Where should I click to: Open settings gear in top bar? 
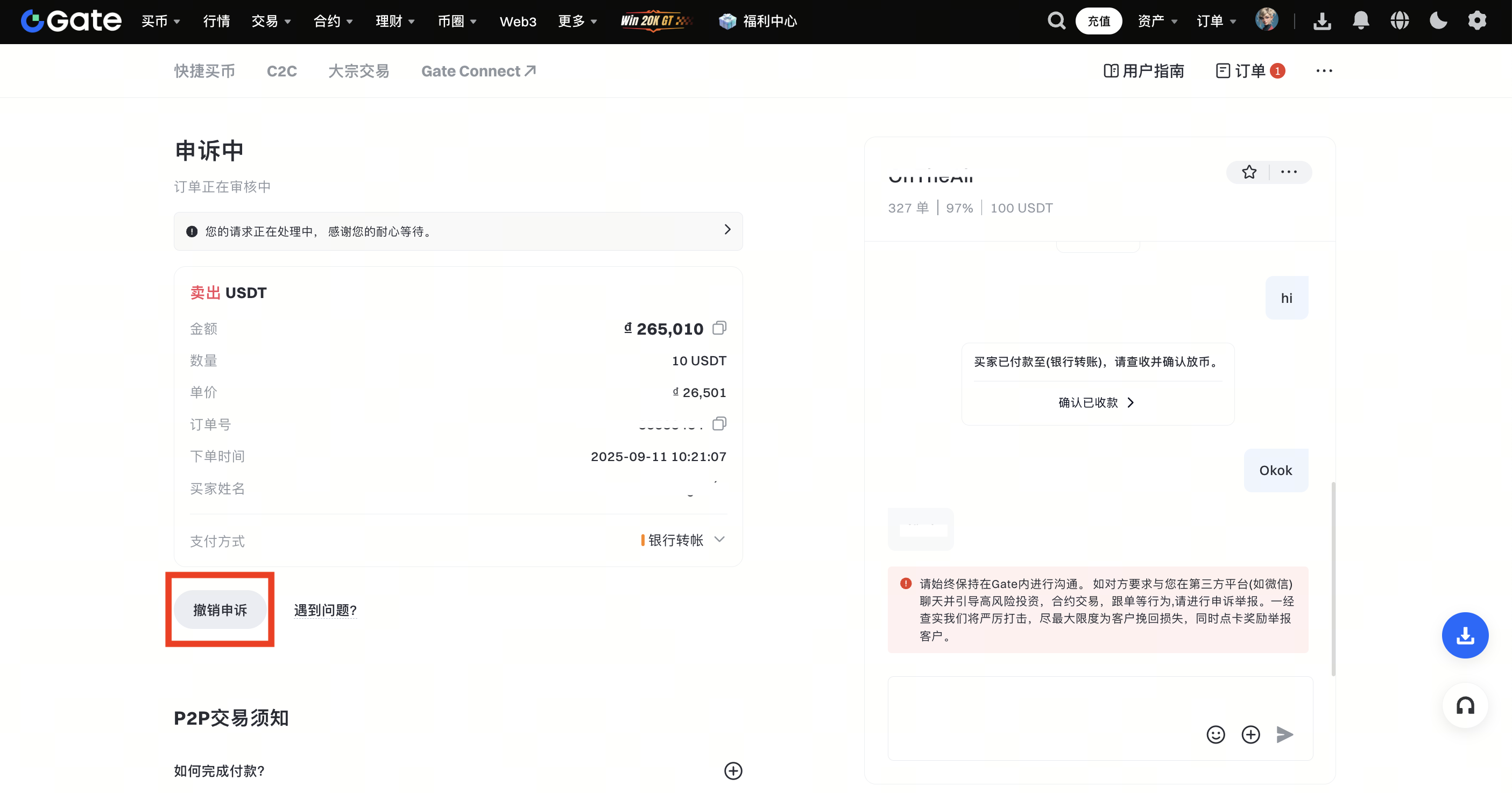pyautogui.click(x=1477, y=21)
